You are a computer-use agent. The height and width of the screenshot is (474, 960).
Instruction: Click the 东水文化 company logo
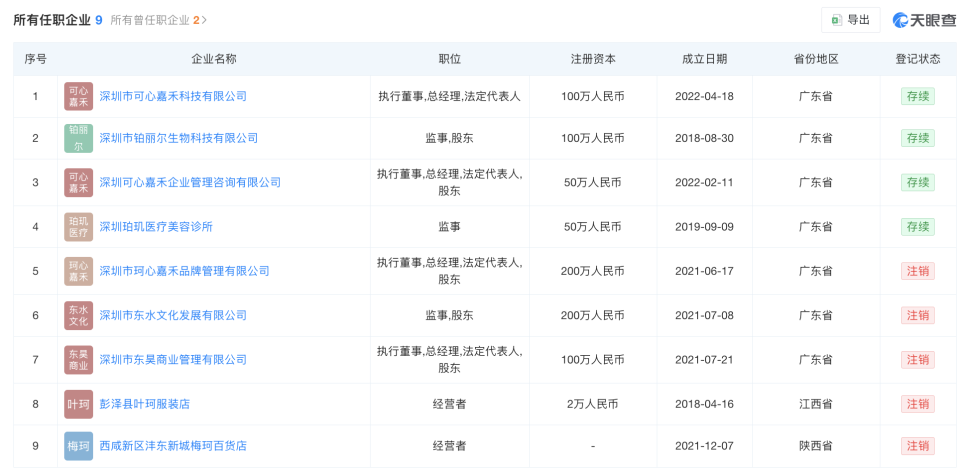[x=78, y=315]
